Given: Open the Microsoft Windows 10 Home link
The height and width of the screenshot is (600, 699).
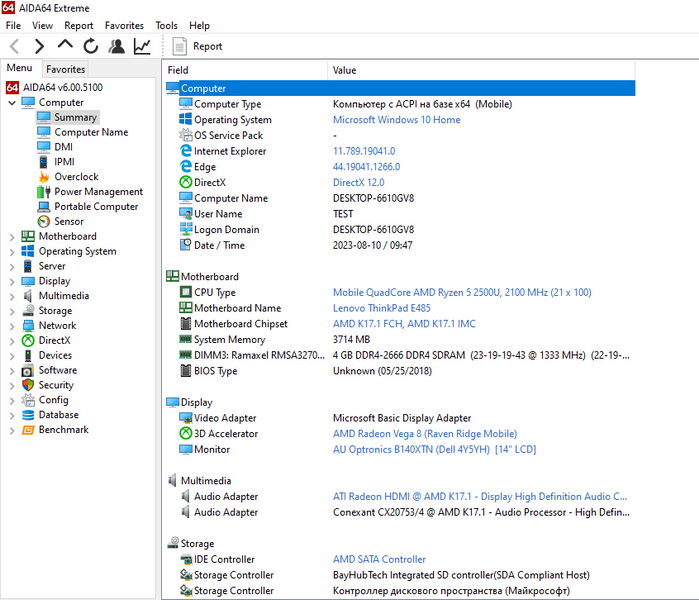Looking at the screenshot, I should (396, 120).
